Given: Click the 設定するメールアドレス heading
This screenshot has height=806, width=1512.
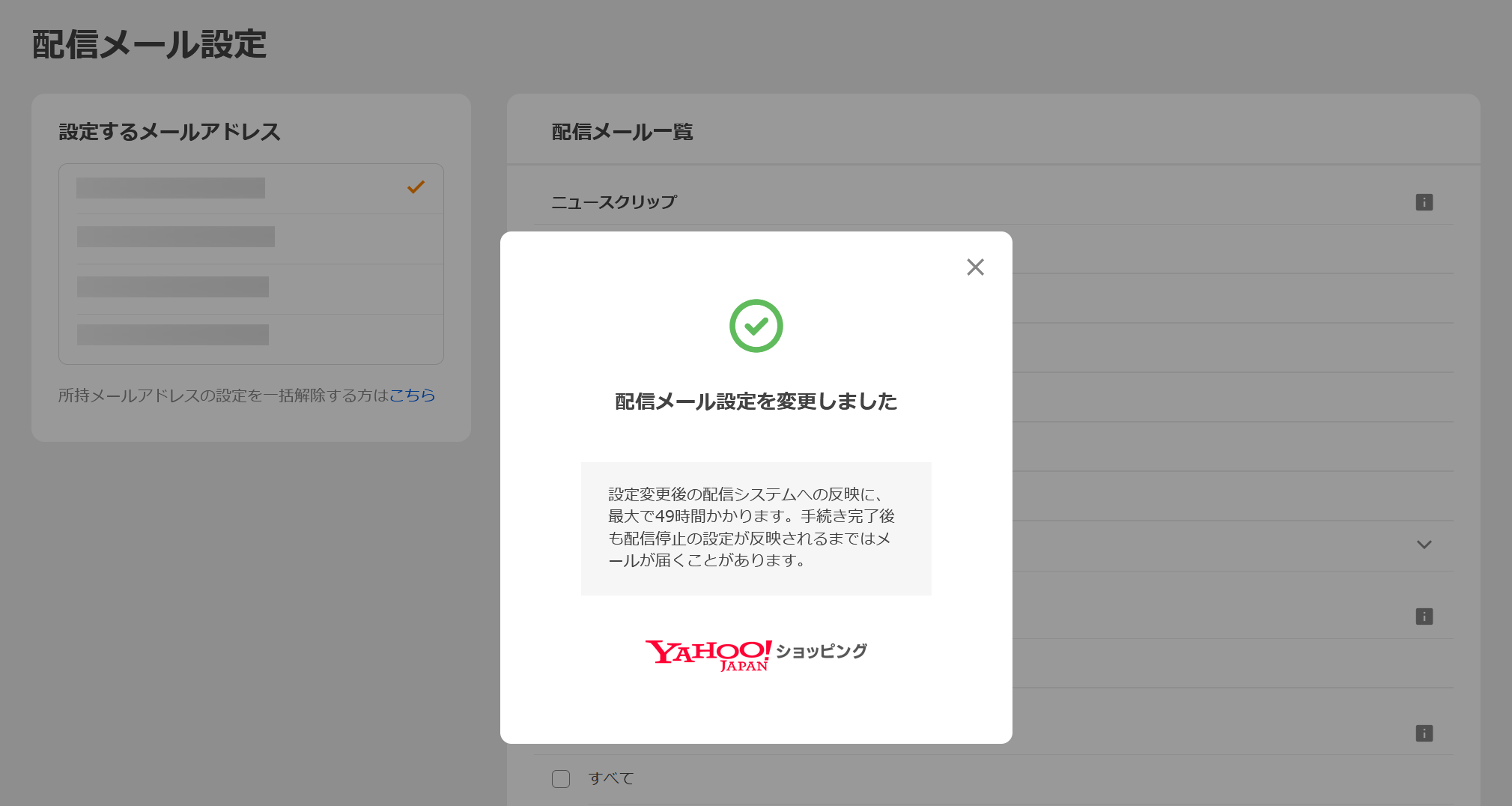Looking at the screenshot, I should (170, 132).
